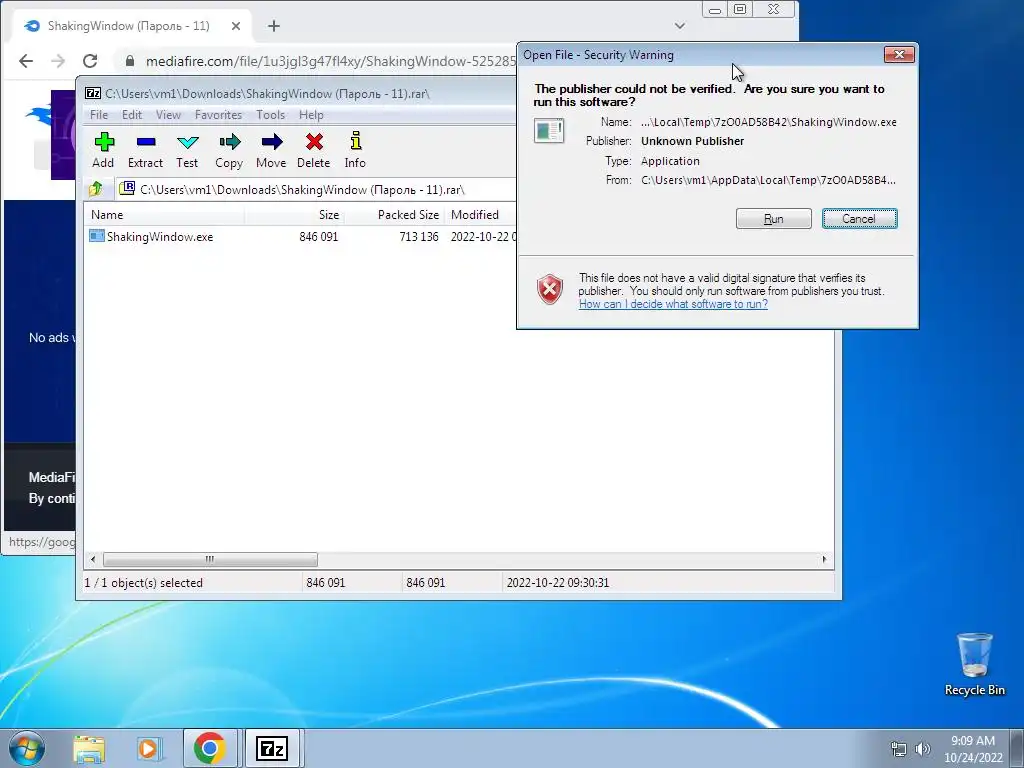
Task: Click the 713 136 packed size cell
Action: (419, 237)
